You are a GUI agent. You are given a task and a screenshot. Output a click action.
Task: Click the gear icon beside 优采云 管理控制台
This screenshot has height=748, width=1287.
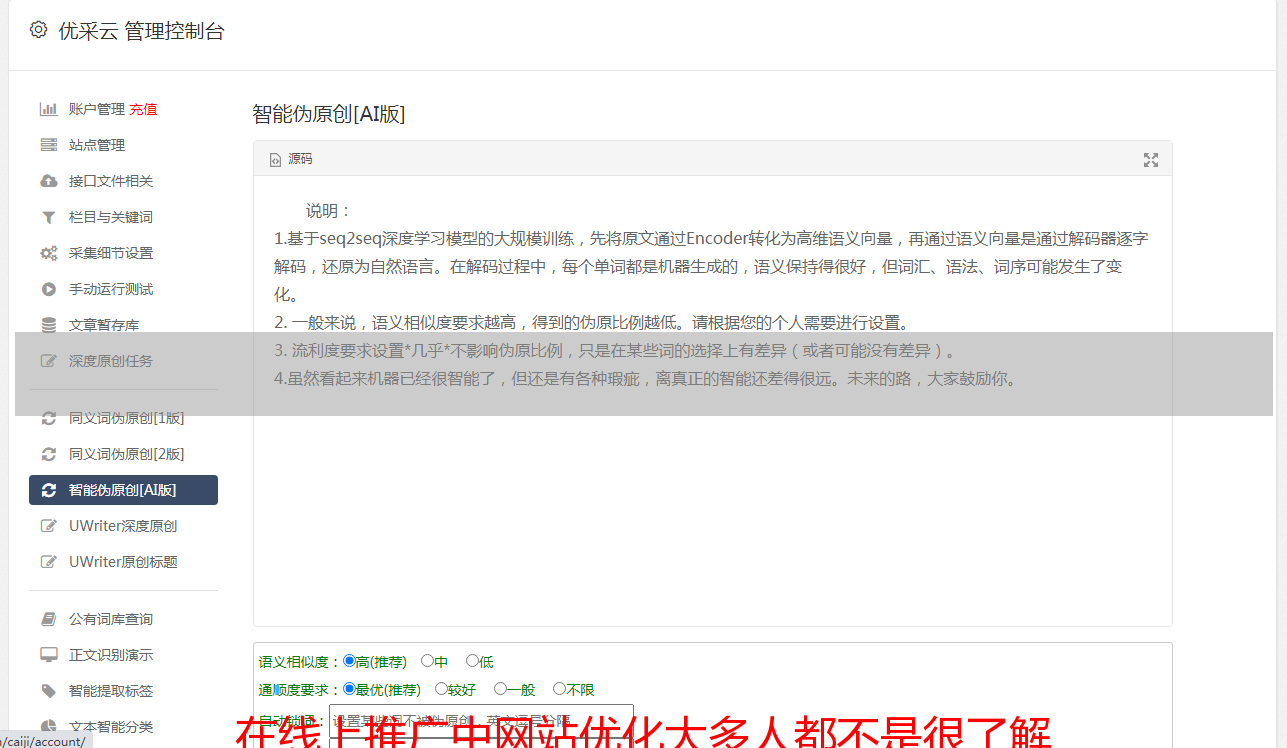point(38,30)
